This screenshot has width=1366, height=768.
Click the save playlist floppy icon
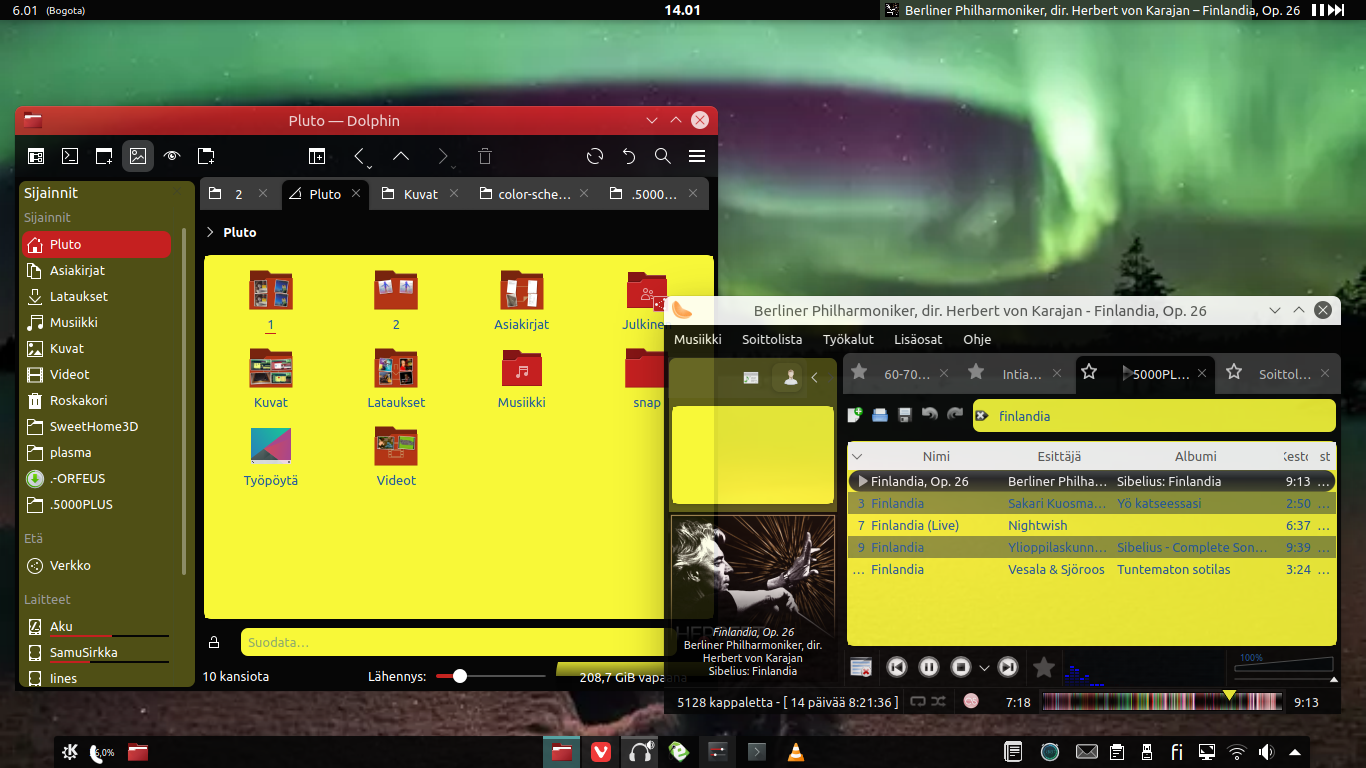click(905, 414)
